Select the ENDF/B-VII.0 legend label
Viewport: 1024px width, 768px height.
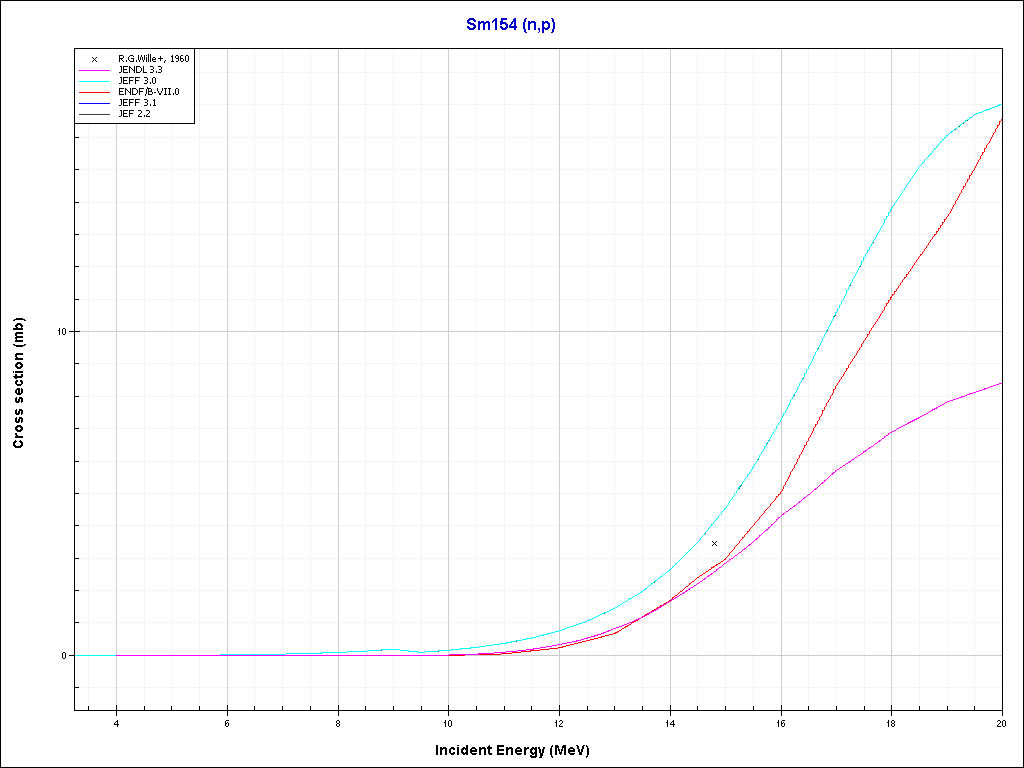pos(148,92)
